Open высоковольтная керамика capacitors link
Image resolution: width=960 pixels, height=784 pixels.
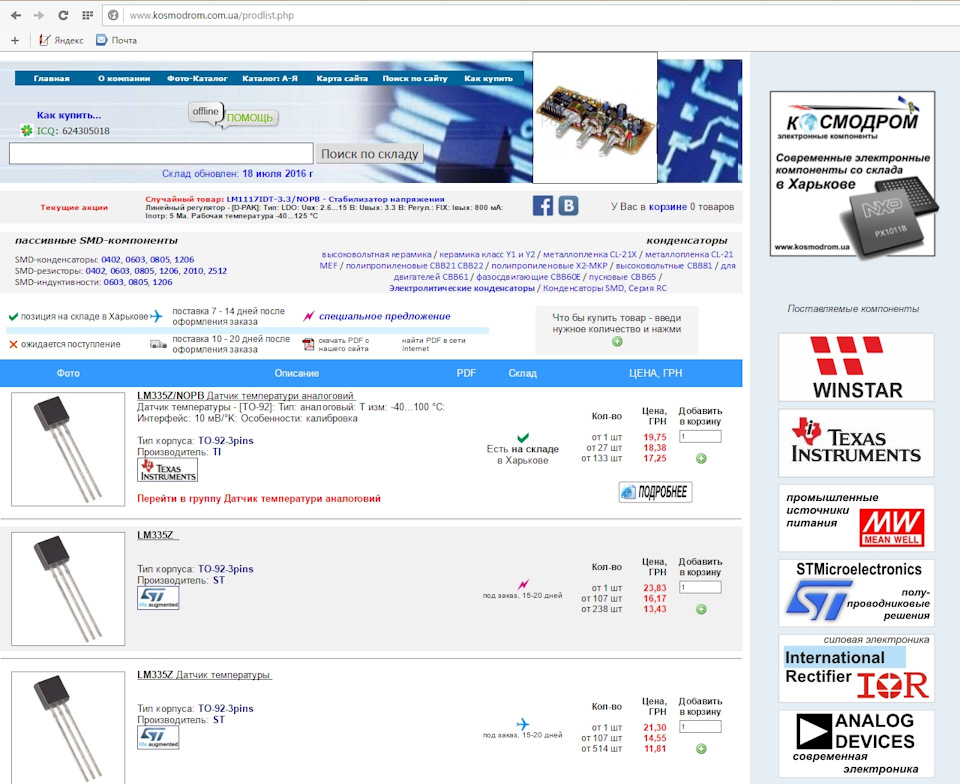coord(377,254)
